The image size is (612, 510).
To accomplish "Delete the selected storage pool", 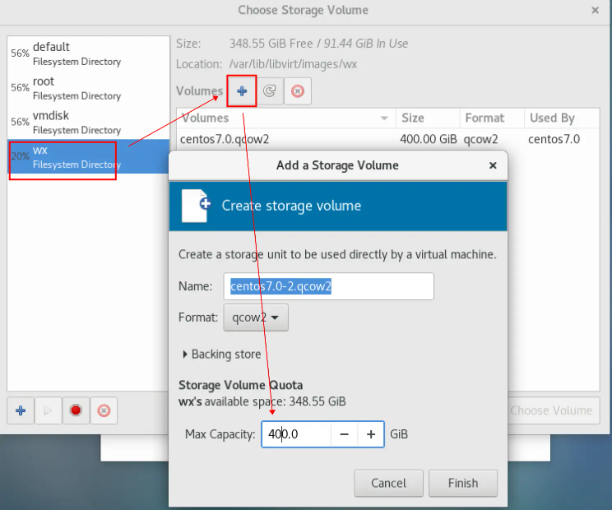I will [x=104, y=410].
